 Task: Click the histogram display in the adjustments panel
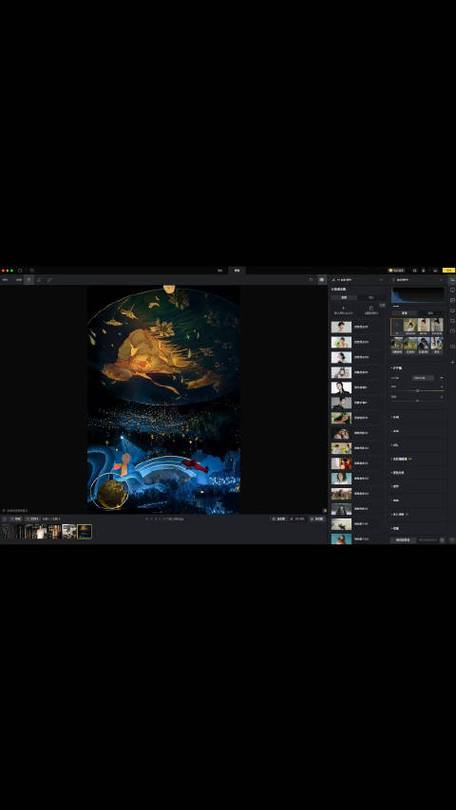pyautogui.click(x=418, y=295)
